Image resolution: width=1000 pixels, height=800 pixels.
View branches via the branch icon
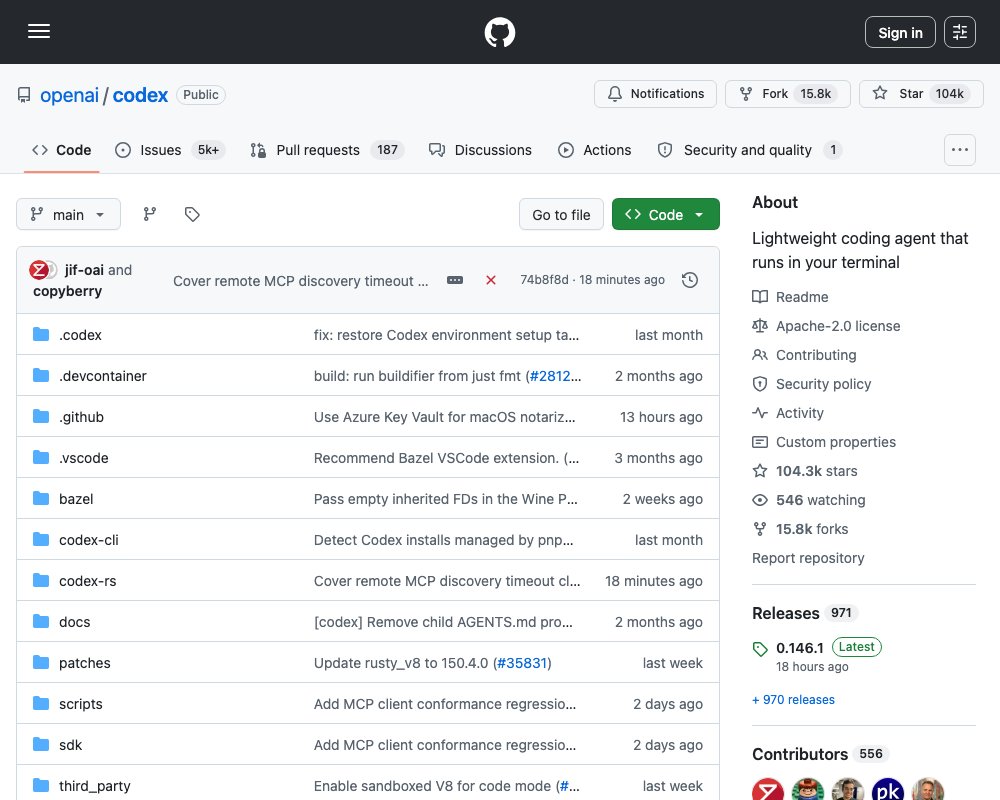pyautogui.click(x=150, y=214)
